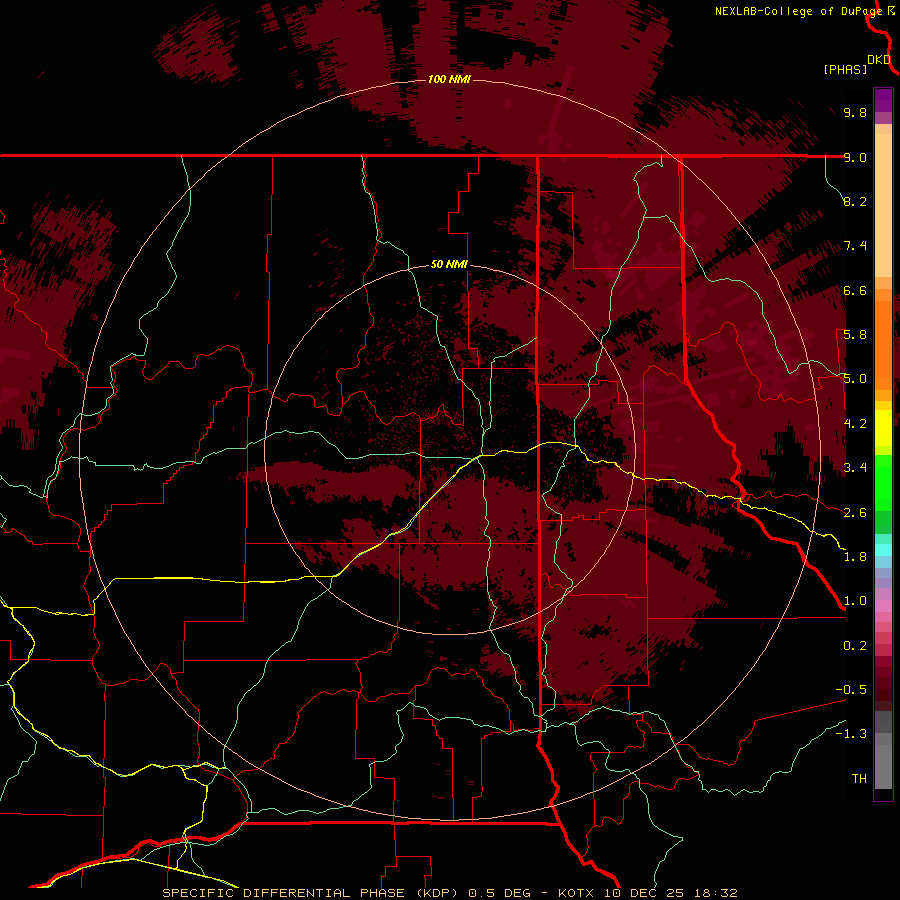
Task: Click the "TH" threshold label on the scale
Action: click(x=859, y=779)
